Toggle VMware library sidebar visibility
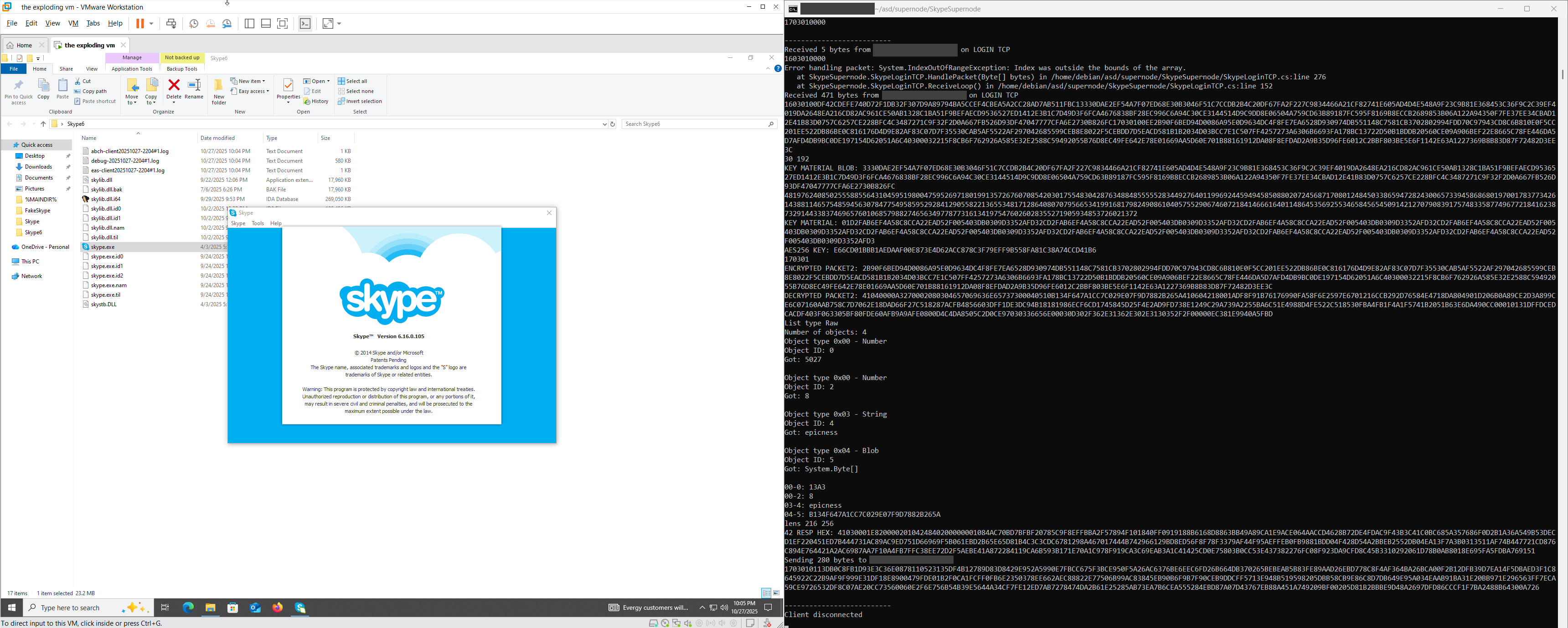 pos(250,23)
